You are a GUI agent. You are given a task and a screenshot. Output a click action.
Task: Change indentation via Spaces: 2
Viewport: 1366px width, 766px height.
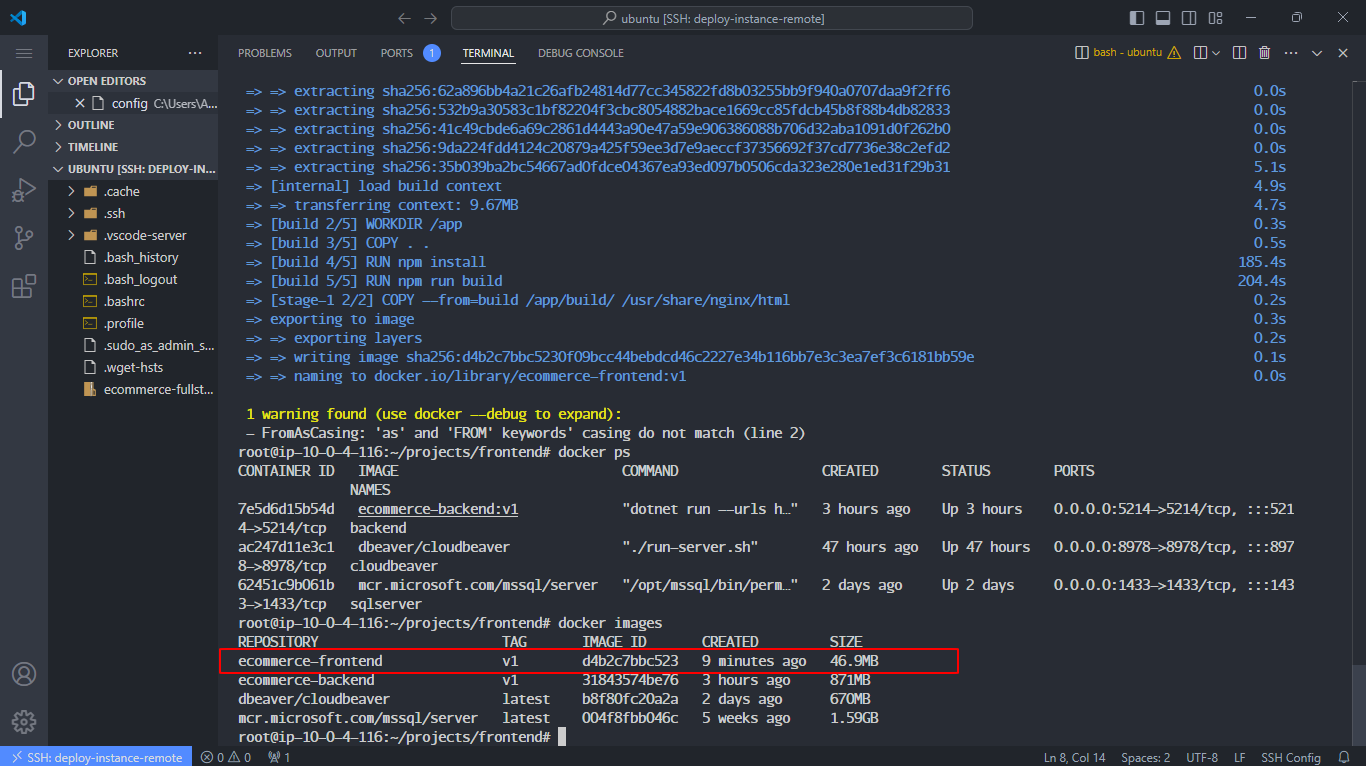(1147, 757)
